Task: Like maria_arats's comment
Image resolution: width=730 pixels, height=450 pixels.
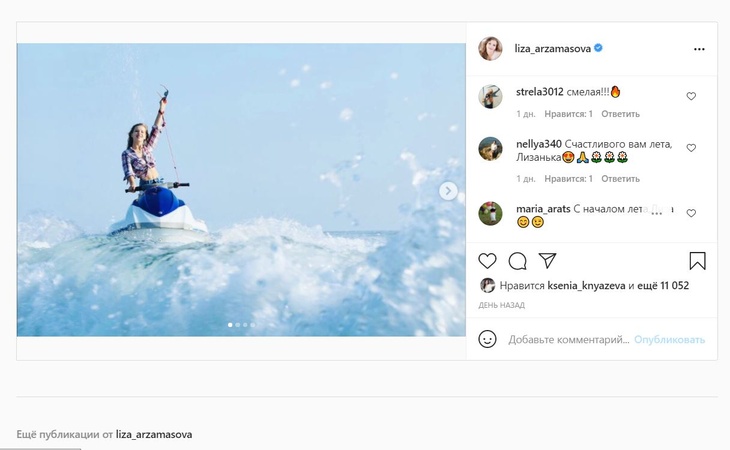Action: pyautogui.click(x=691, y=213)
